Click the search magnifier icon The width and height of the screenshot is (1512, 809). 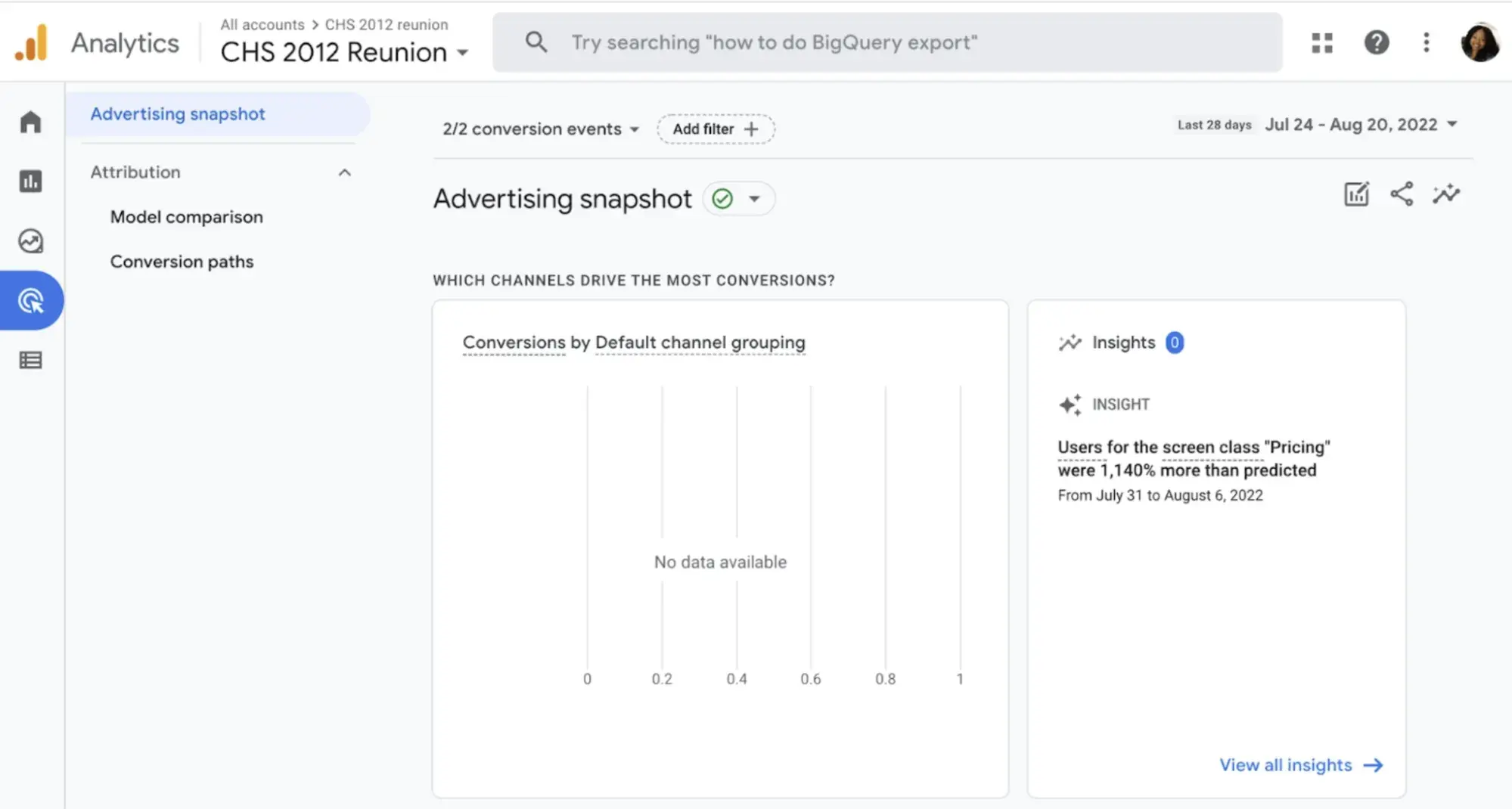click(536, 42)
